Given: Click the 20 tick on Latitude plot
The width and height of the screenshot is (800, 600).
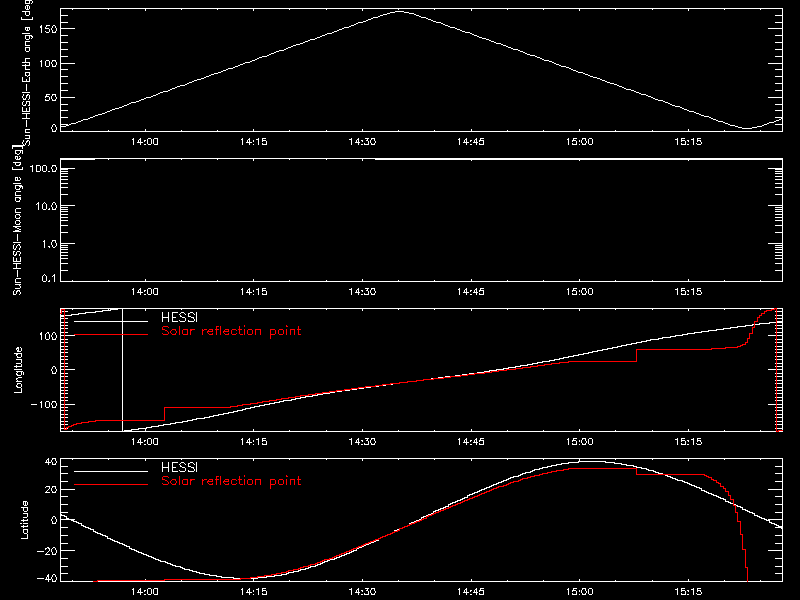Looking at the screenshot, I should coord(51,490).
